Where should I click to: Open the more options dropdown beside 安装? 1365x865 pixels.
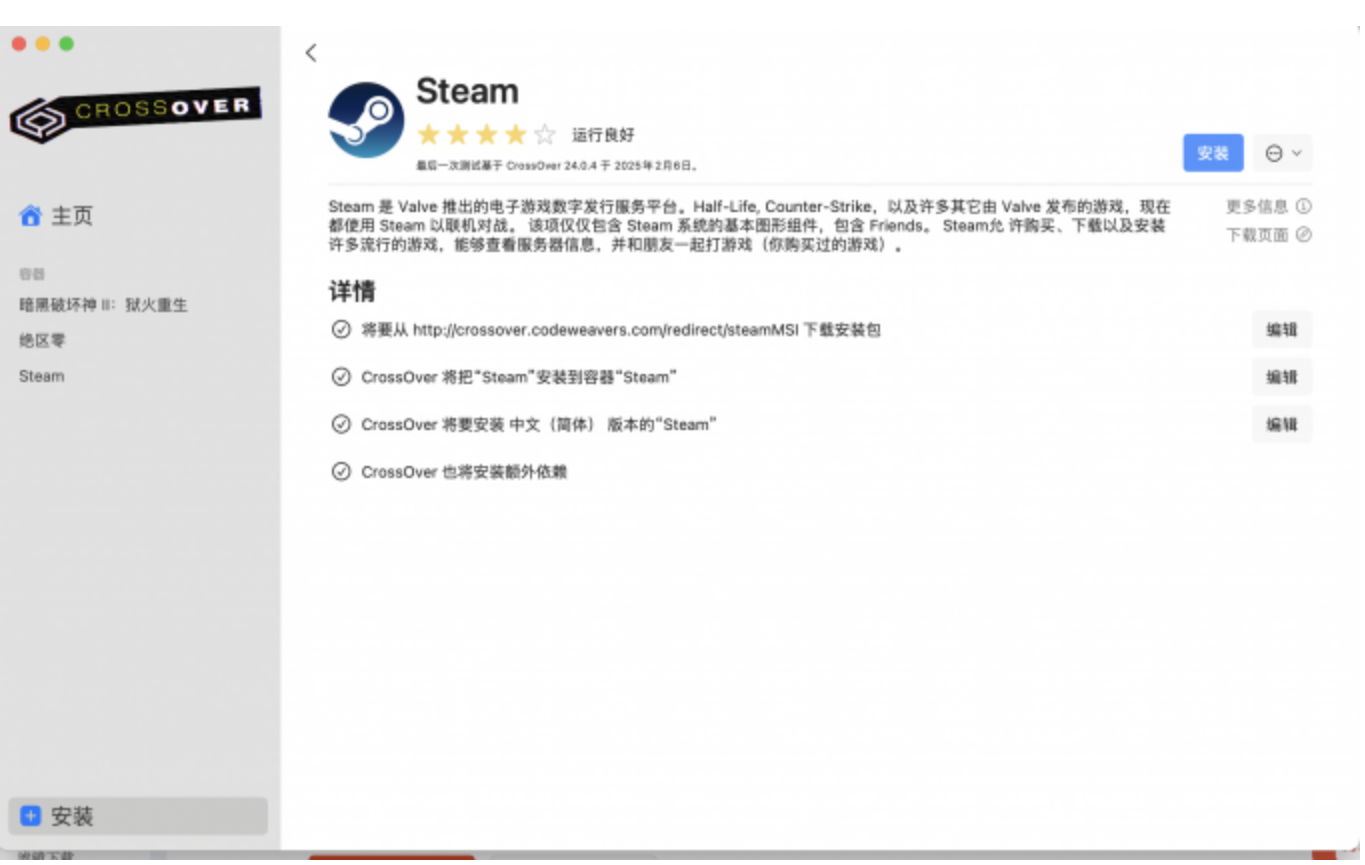tap(1283, 153)
